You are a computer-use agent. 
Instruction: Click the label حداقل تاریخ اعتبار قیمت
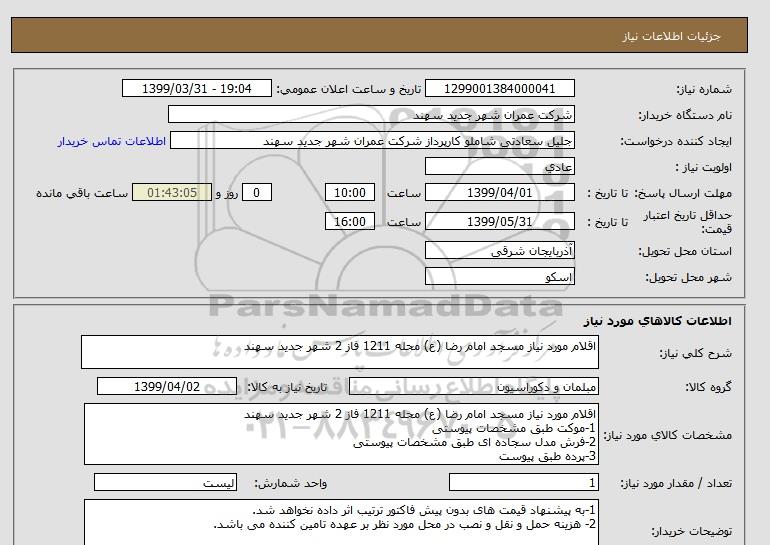click(x=688, y=222)
